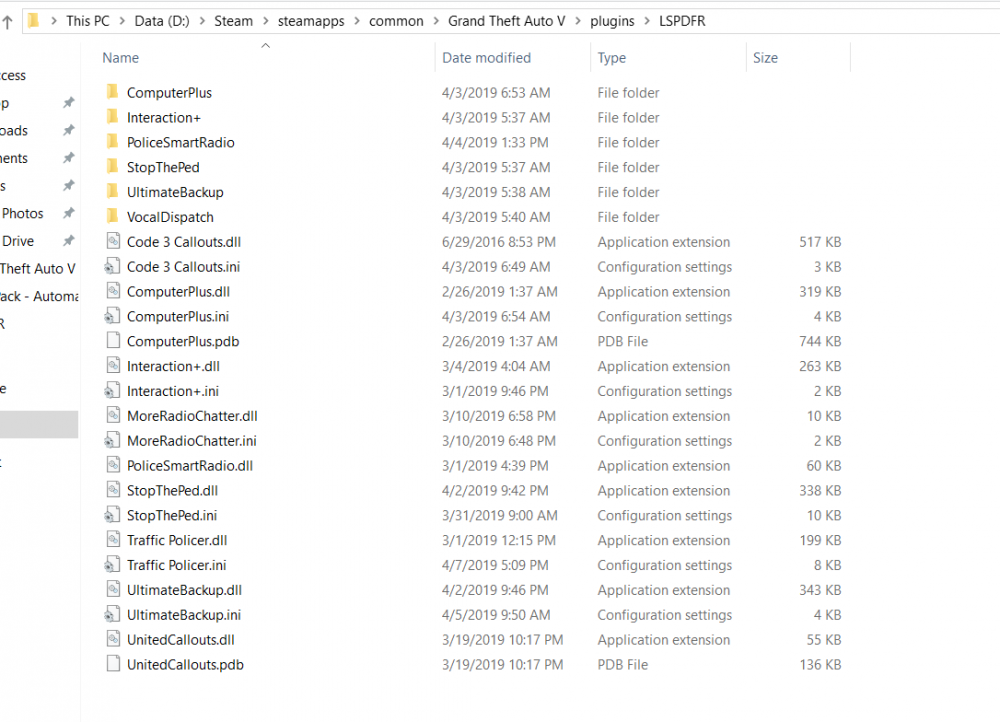The image size is (1000, 722).
Task: Navigate to Steam in address bar
Action: click(233, 21)
